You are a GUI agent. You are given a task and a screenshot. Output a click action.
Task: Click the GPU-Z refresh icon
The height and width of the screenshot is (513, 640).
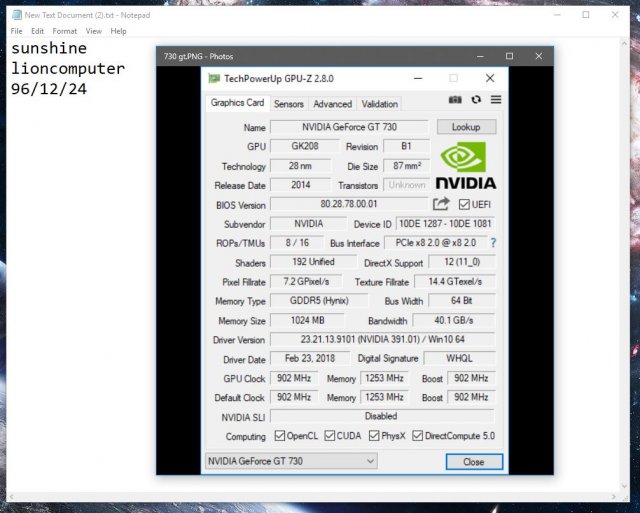point(476,100)
